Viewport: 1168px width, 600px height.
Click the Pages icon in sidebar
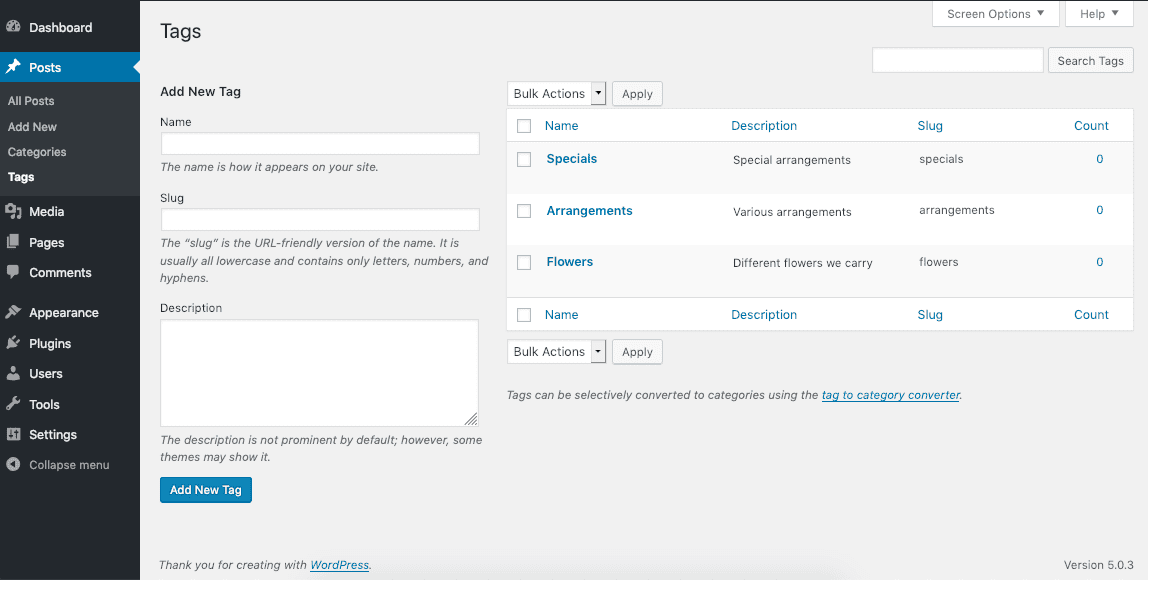(x=14, y=242)
